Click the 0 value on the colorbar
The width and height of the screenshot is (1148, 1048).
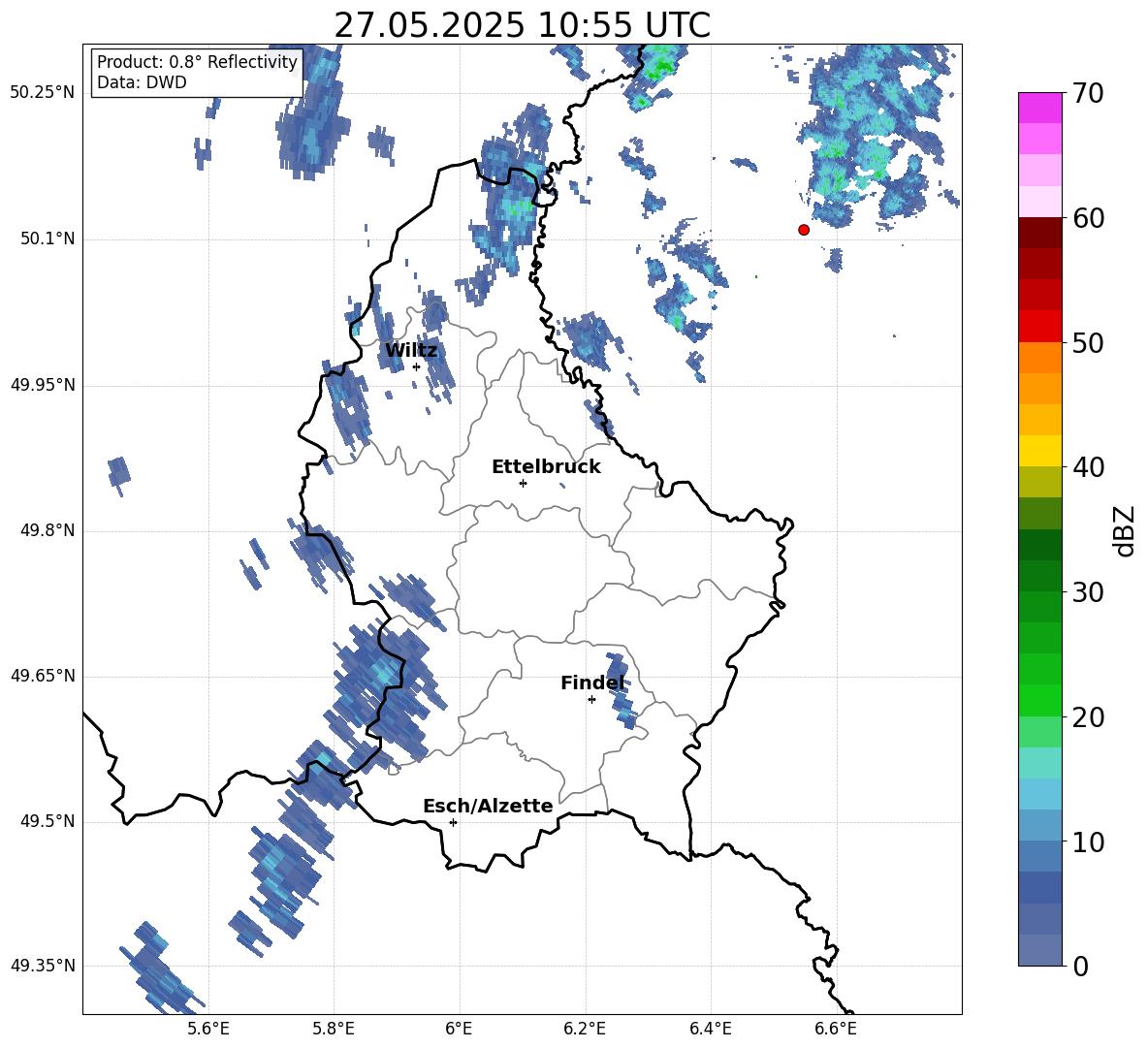(1080, 966)
